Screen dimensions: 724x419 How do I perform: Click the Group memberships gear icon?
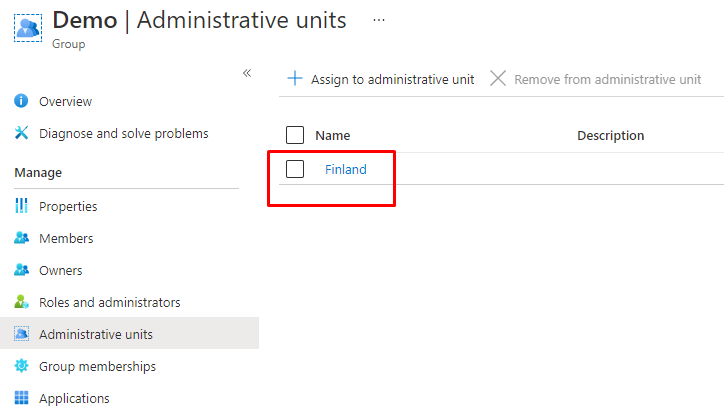pos(22,367)
